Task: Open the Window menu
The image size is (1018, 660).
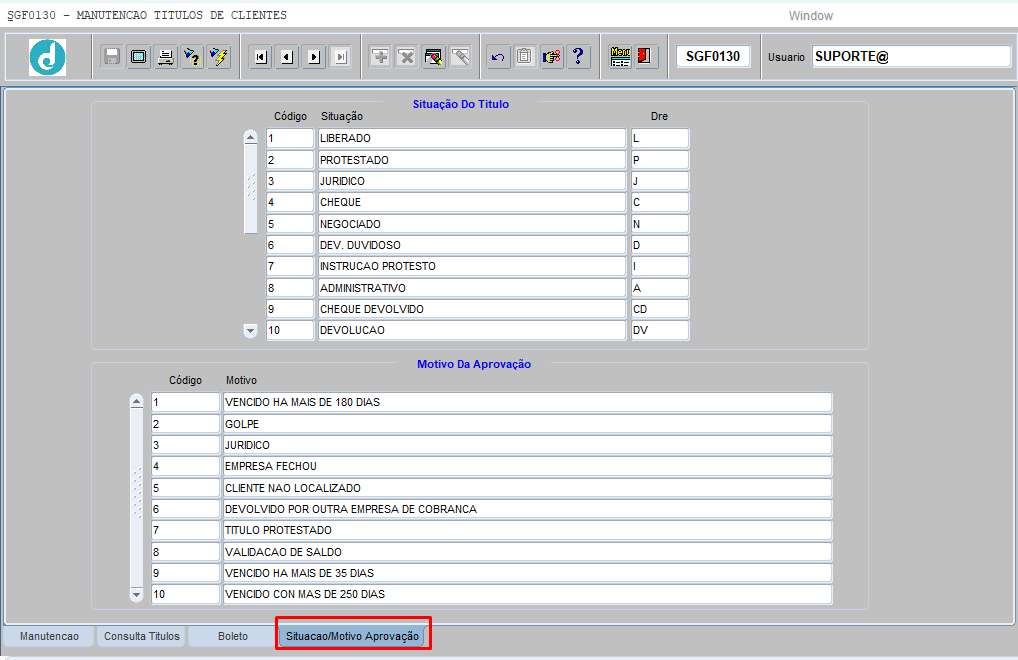Action: point(810,16)
